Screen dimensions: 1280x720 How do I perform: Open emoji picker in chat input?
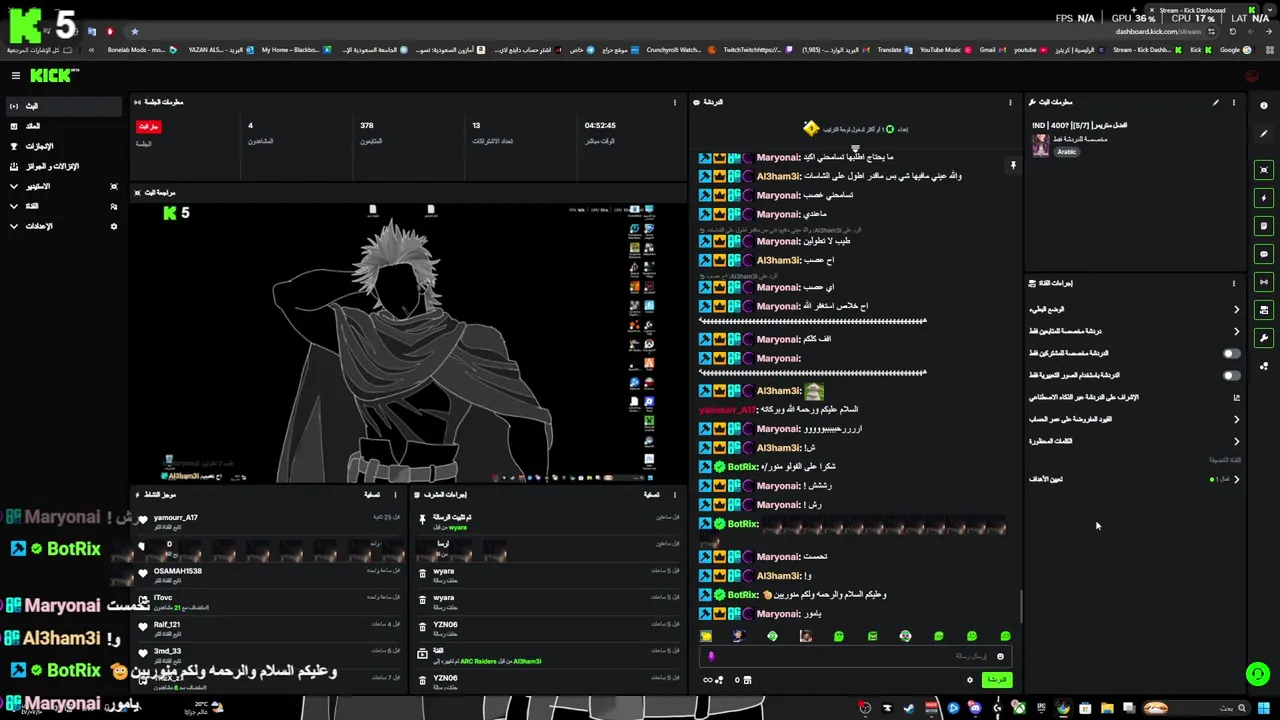pyautogui.click(x=1000, y=656)
